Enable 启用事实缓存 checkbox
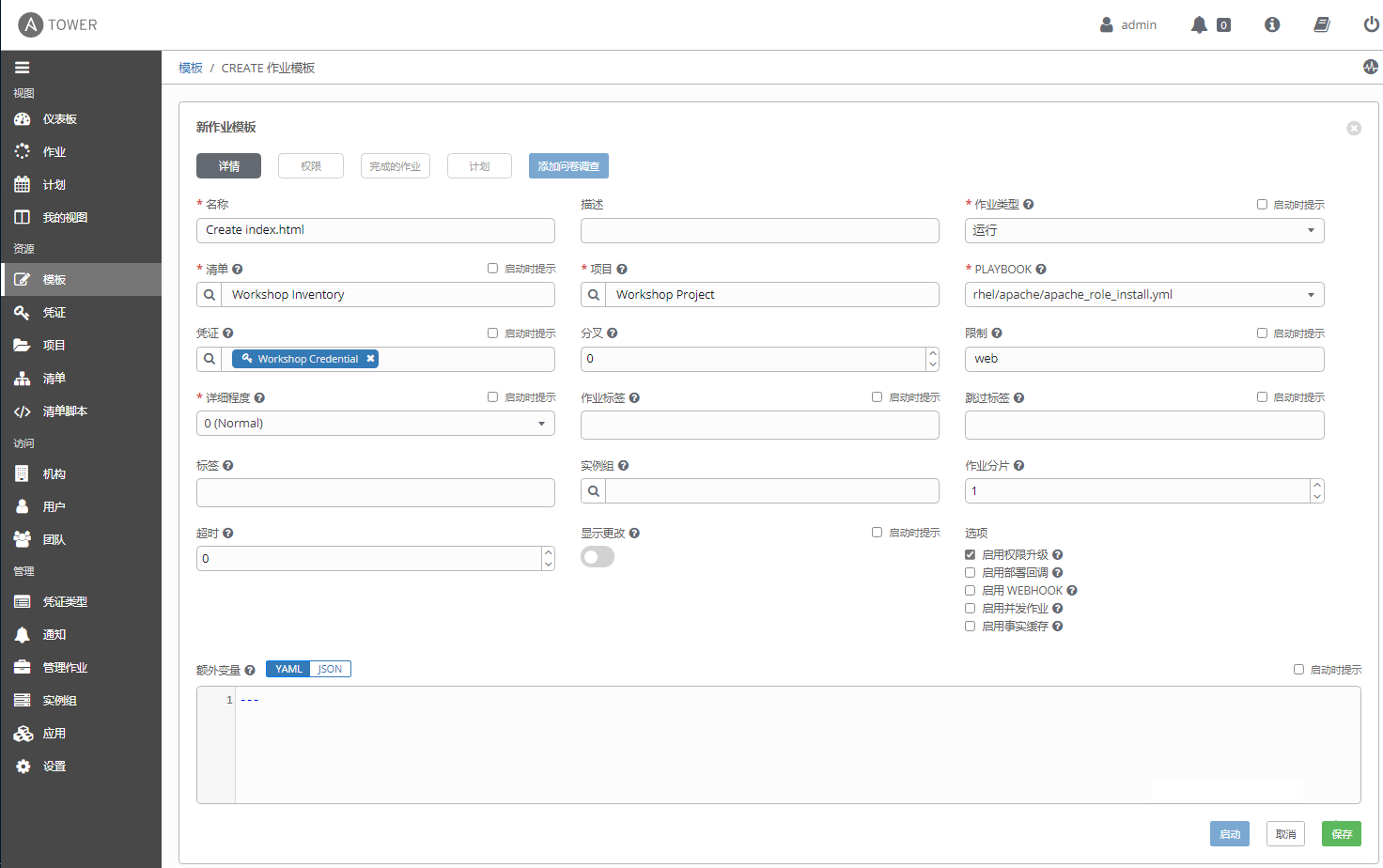The height and width of the screenshot is (868, 1383). pyautogui.click(x=971, y=626)
